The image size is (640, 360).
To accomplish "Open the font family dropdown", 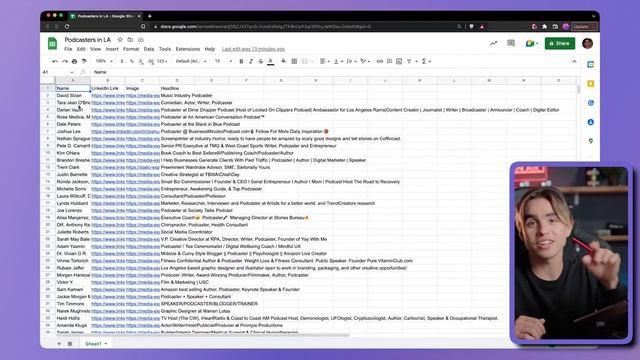I will click(x=191, y=61).
